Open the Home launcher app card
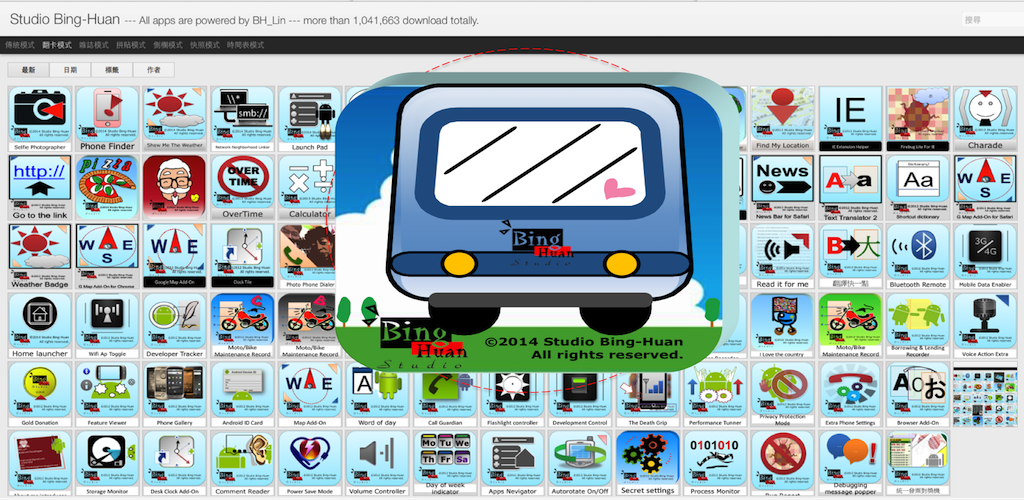The image size is (1024, 500). (40, 325)
